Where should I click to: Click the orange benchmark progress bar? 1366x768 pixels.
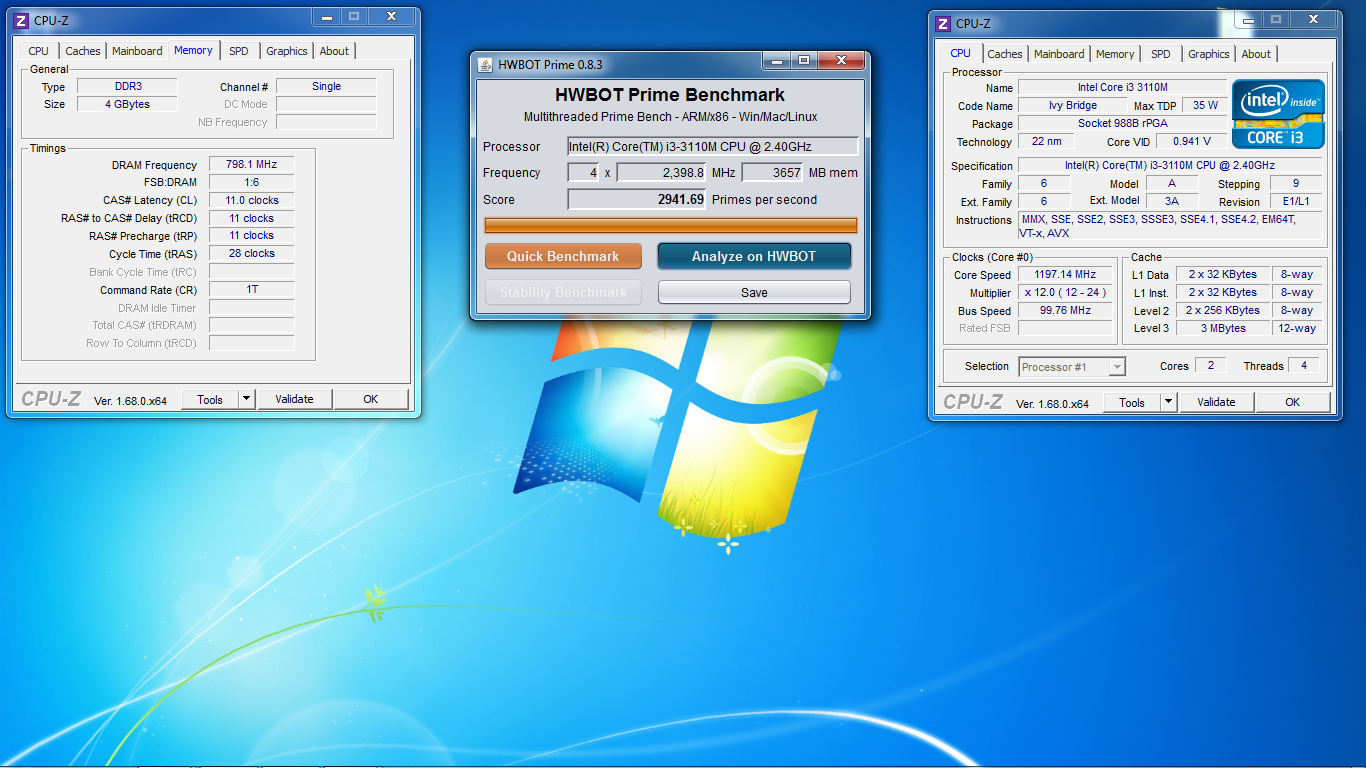(x=671, y=225)
